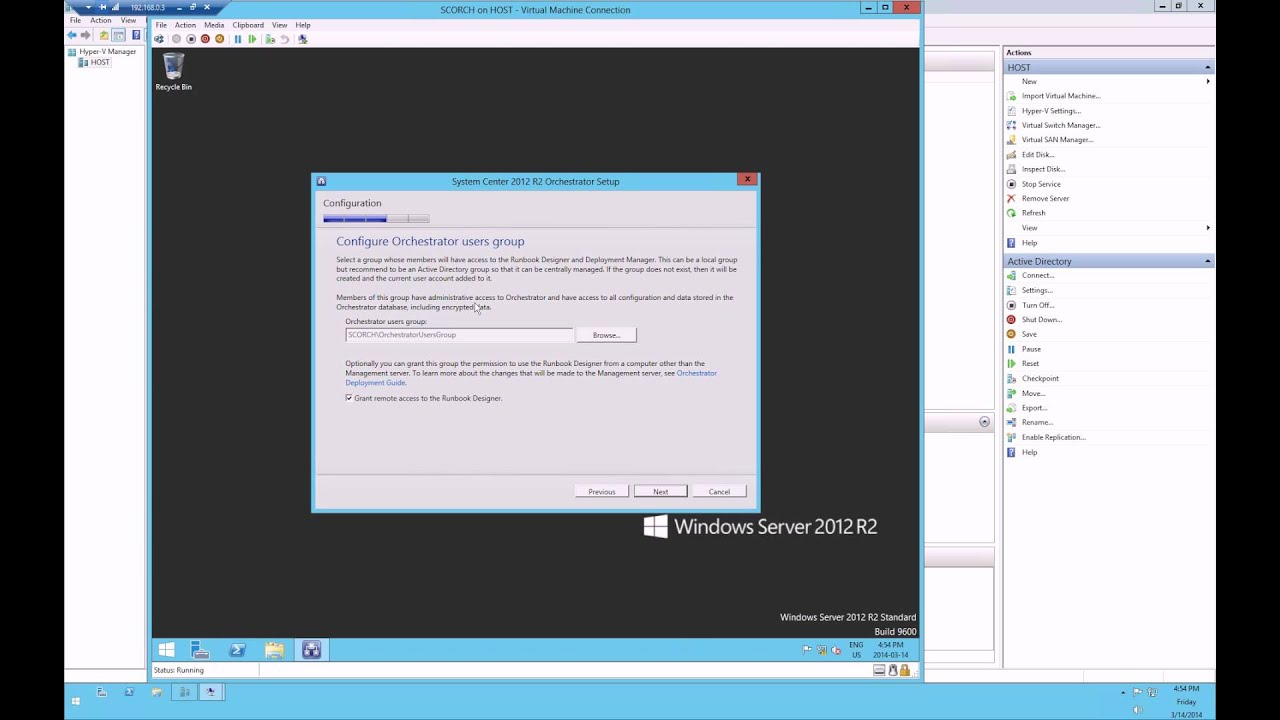This screenshot has height=720, width=1280.
Task: Open the Clipboard menu
Action: (248, 25)
